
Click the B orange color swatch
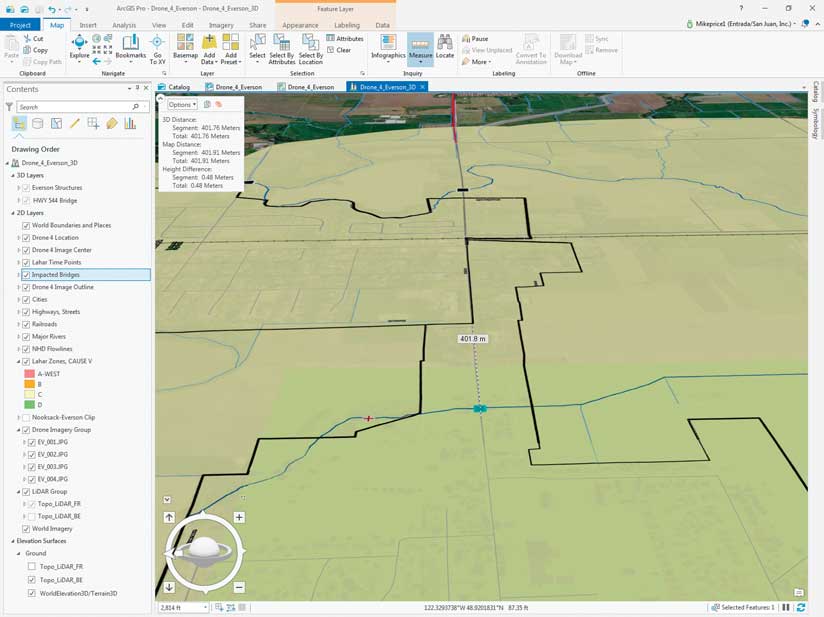[29, 384]
